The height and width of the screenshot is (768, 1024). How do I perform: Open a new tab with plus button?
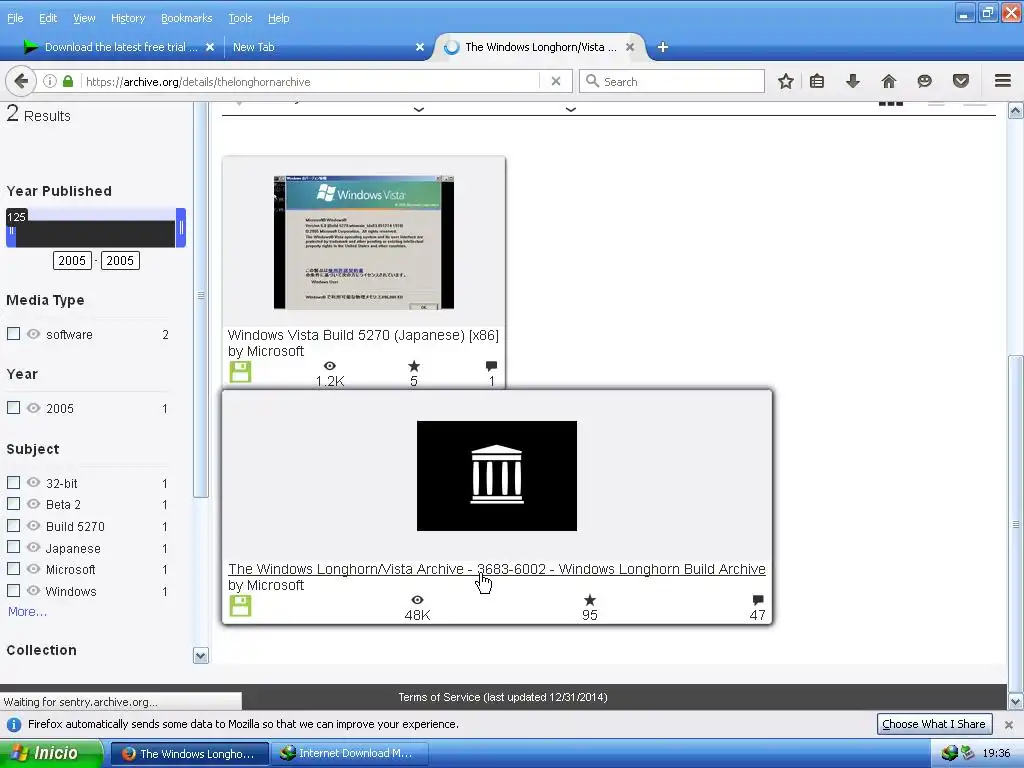662,47
